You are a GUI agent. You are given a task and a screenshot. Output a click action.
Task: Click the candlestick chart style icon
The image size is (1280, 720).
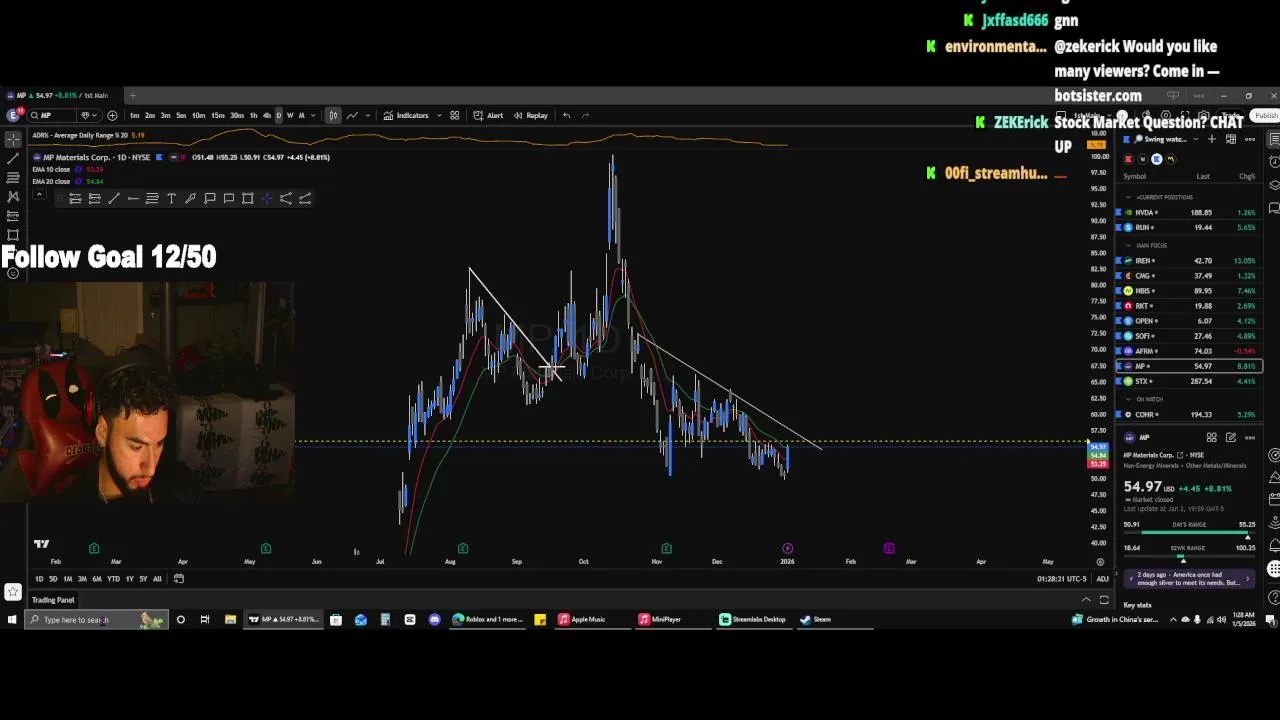click(333, 115)
